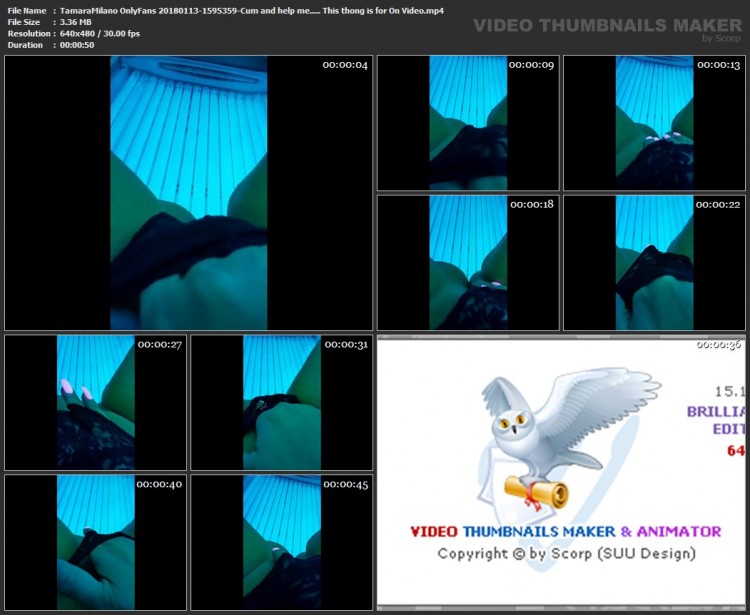Click the Copyright by Scorp (SUU Design) line
The image size is (750, 615).
point(565,553)
